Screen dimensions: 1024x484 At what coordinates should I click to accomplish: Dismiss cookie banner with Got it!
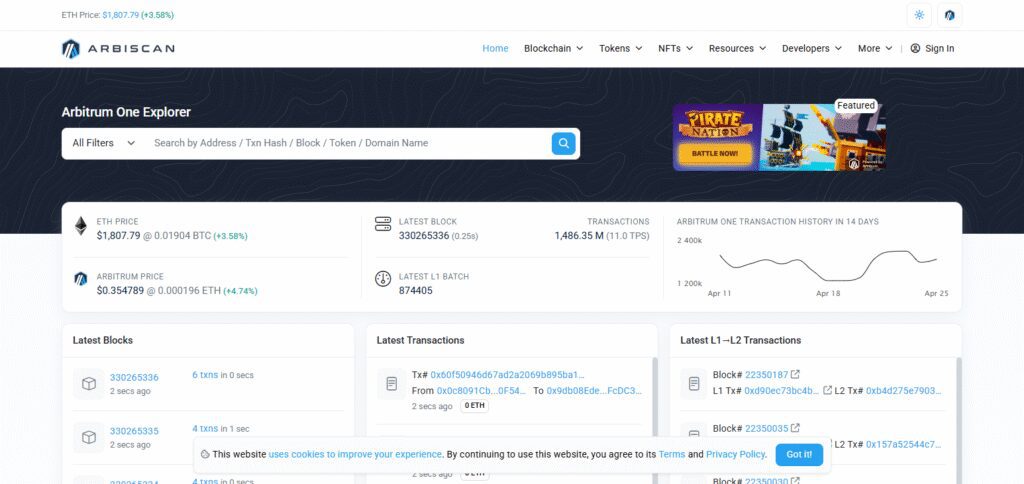[799, 455]
